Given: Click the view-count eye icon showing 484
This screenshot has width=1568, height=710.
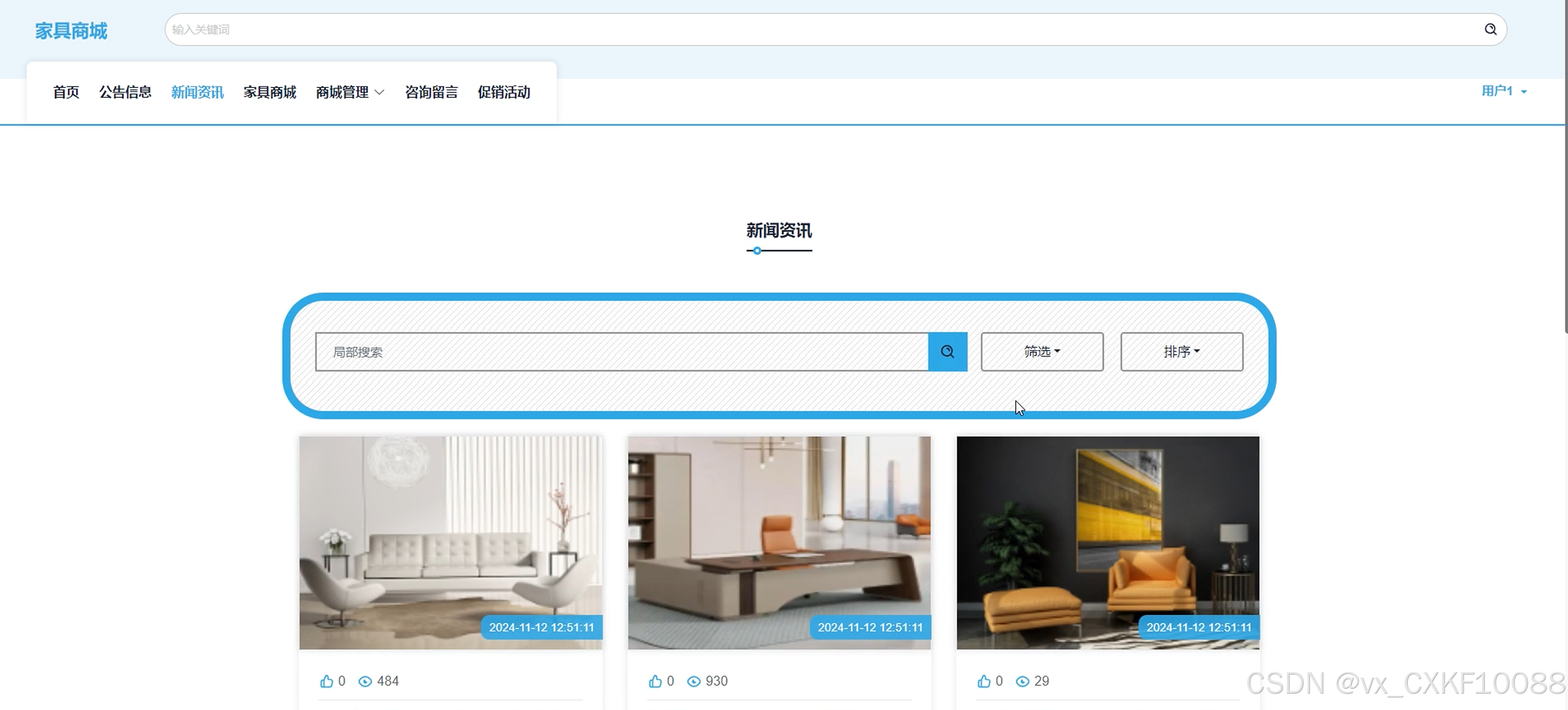Looking at the screenshot, I should 365,682.
